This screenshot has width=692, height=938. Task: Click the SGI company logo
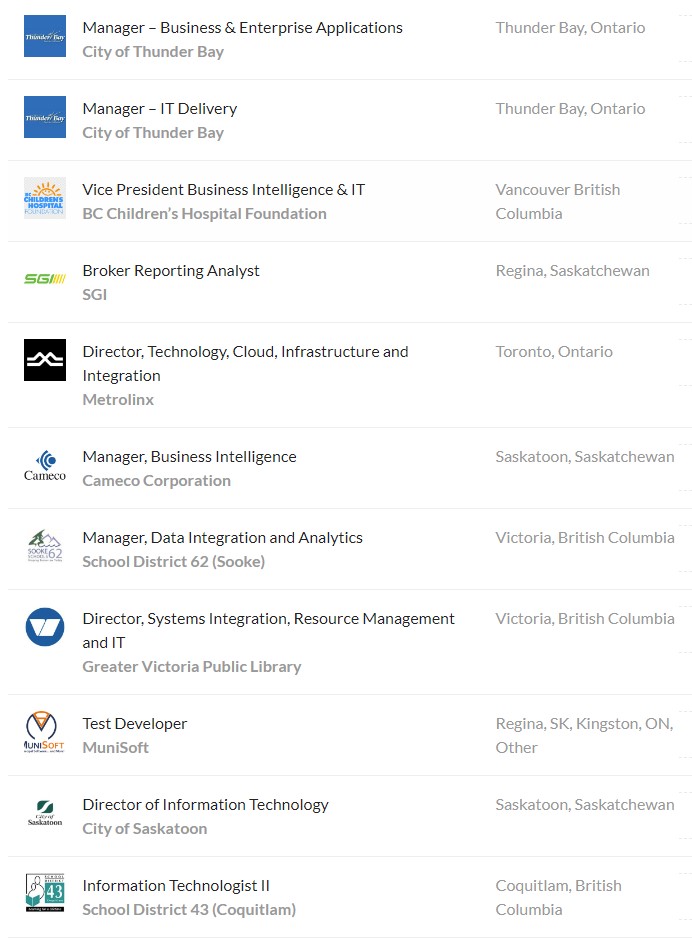(45, 279)
